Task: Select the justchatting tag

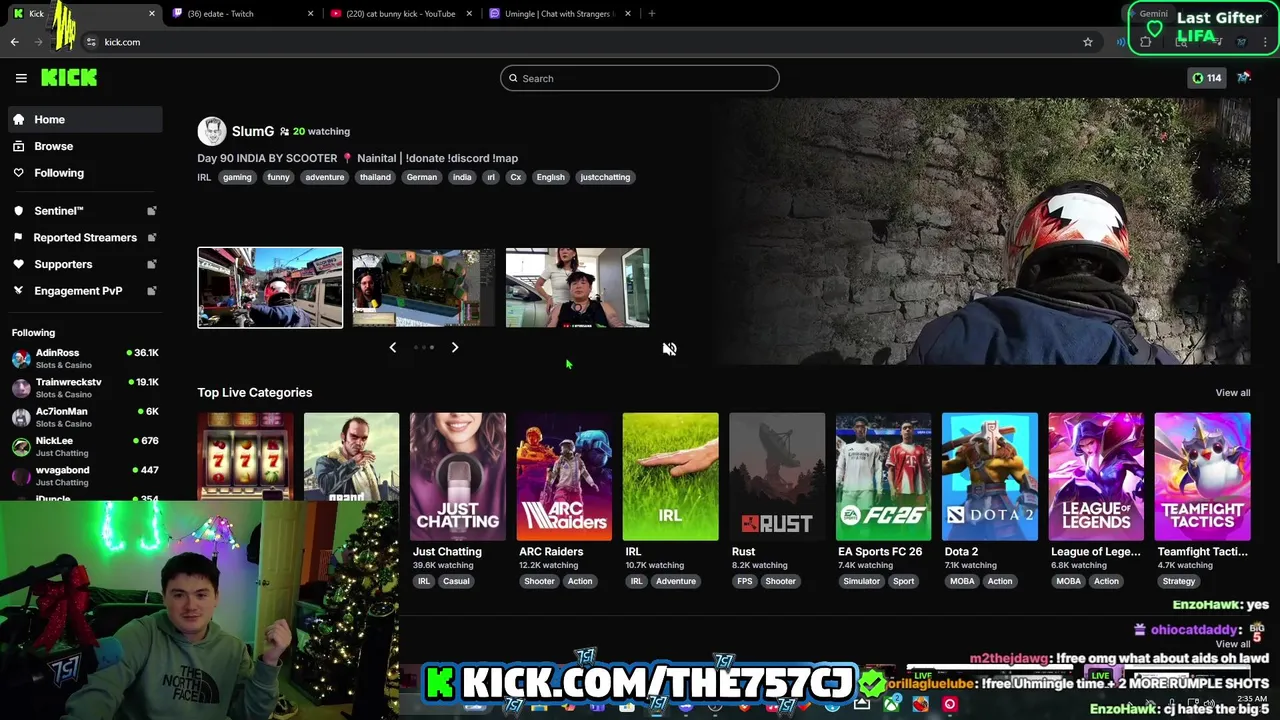Action: (605, 177)
